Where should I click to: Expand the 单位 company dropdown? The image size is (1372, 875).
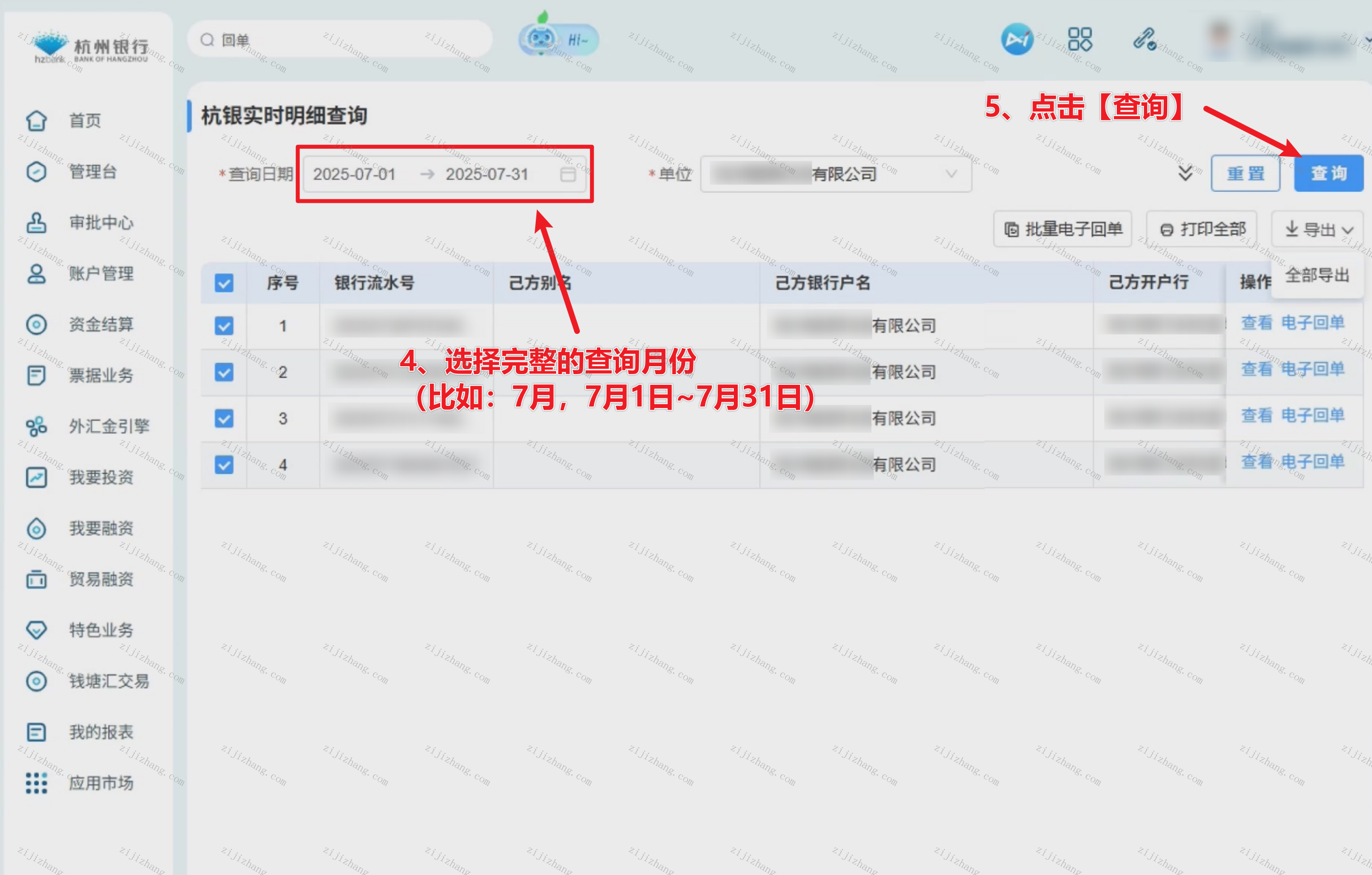point(950,174)
